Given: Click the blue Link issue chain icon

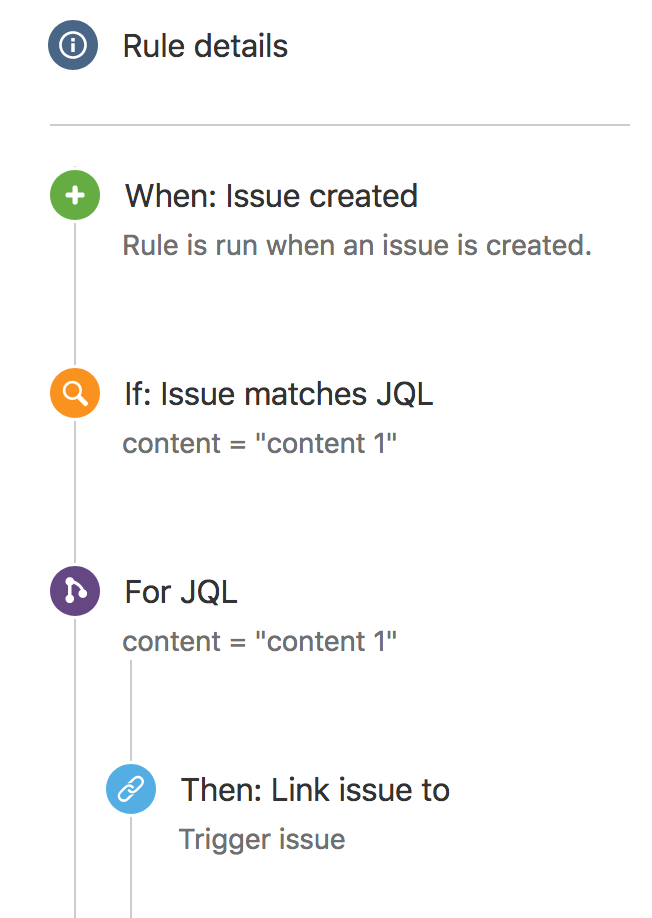Looking at the screenshot, I should click(x=131, y=789).
